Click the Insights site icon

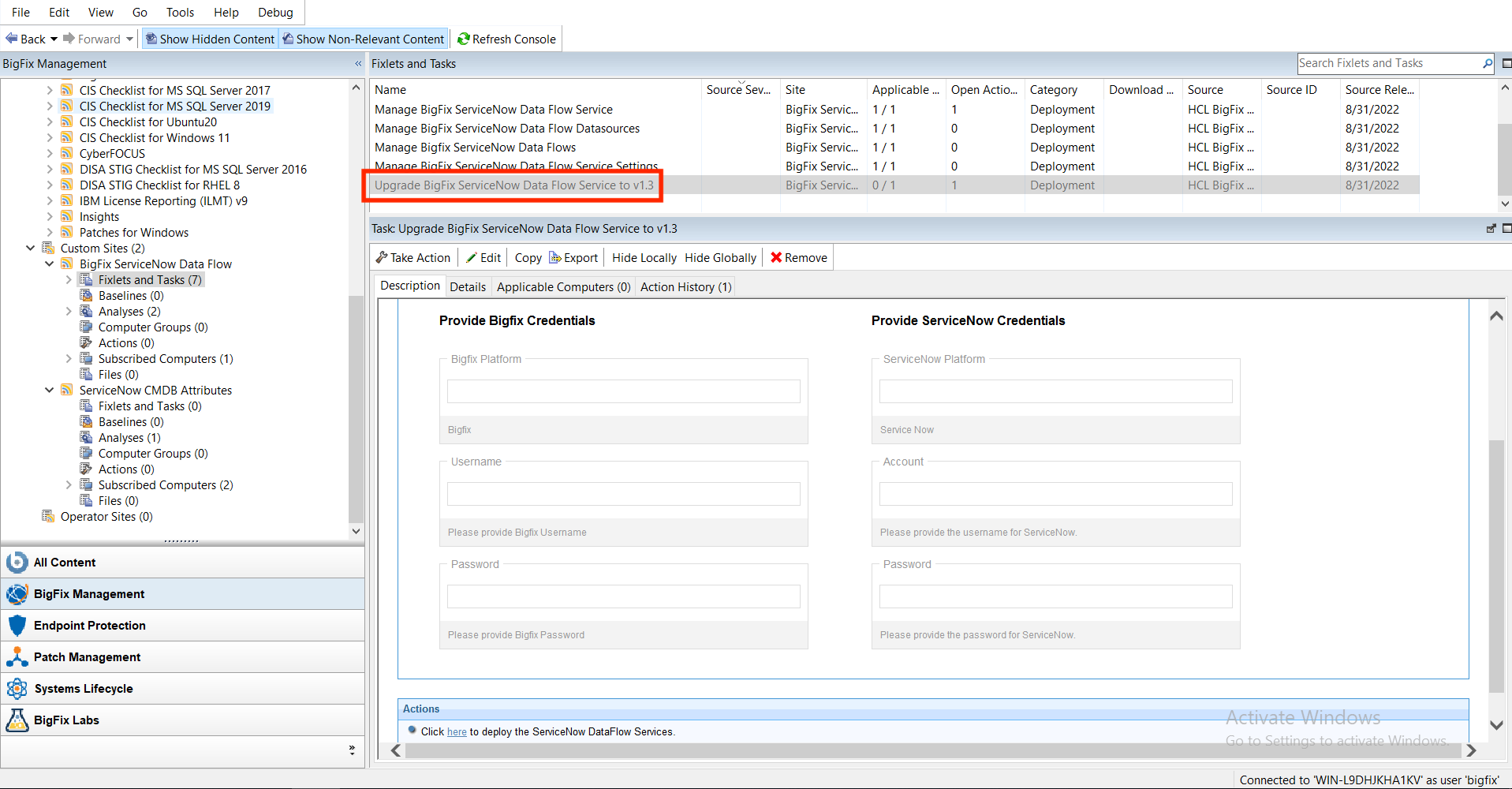pyautogui.click(x=67, y=217)
